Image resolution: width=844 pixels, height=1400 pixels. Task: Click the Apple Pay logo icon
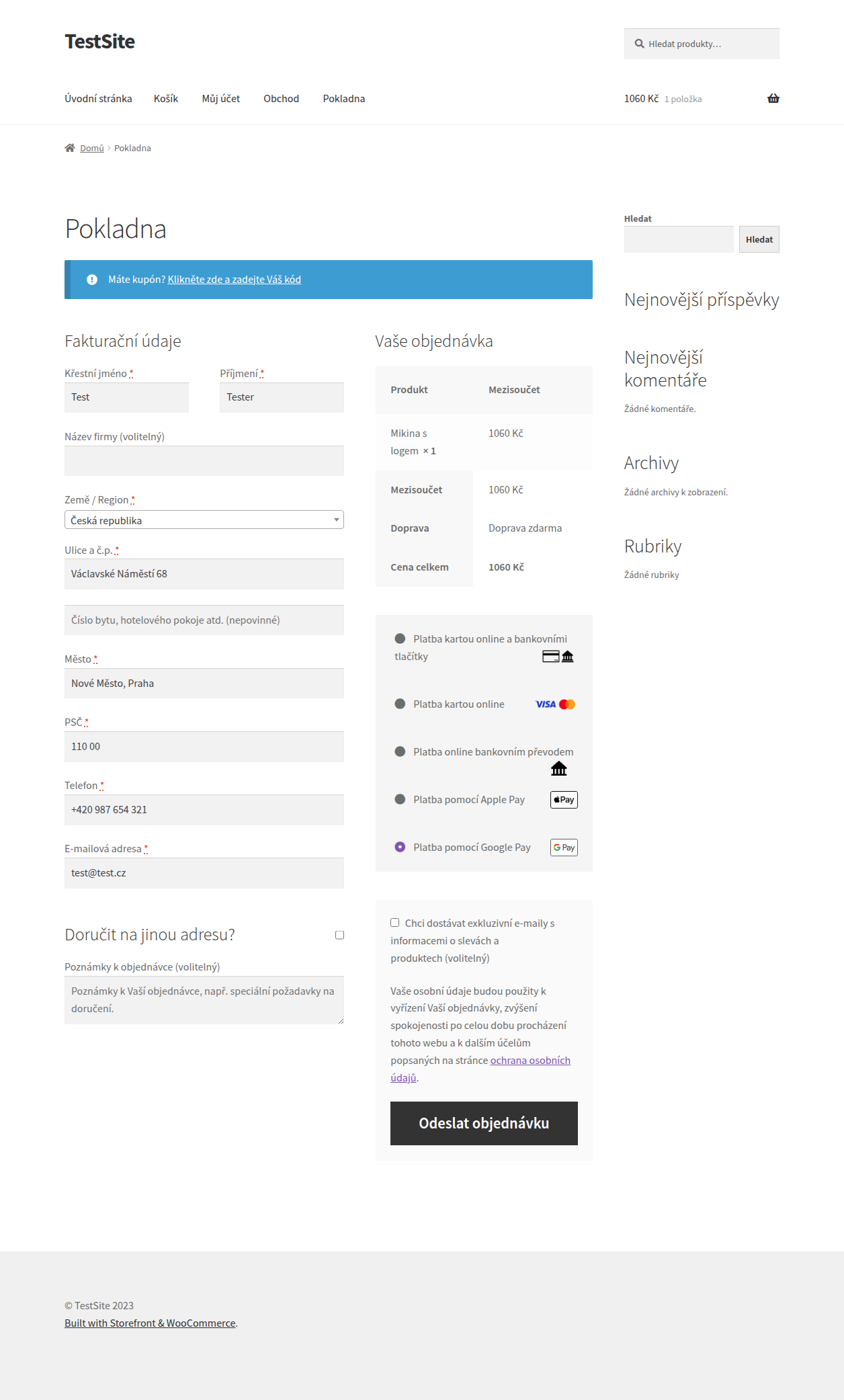pos(564,800)
